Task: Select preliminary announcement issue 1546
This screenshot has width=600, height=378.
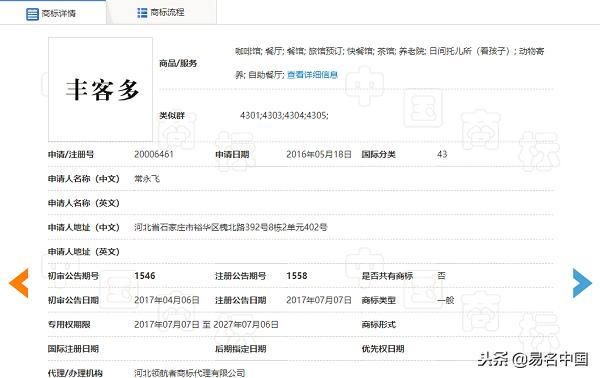Action: 145,276
